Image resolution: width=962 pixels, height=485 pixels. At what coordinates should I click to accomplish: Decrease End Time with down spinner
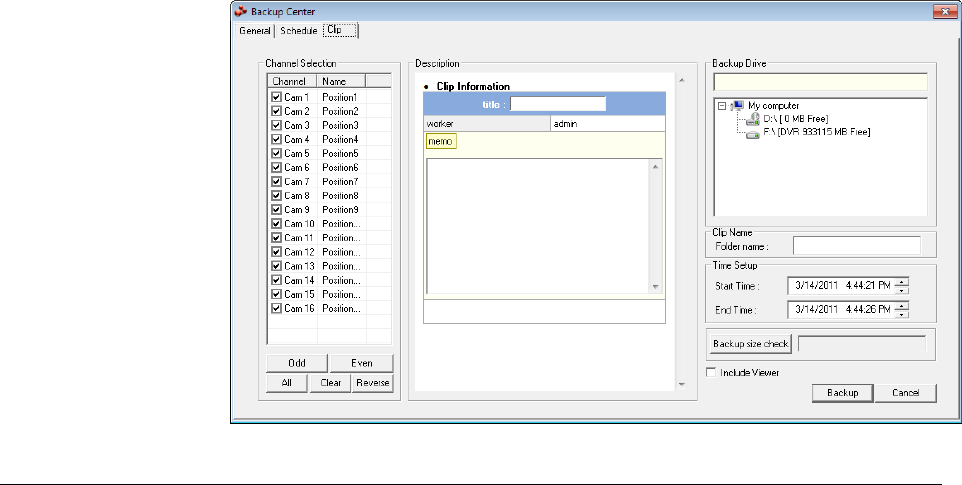(x=902, y=315)
